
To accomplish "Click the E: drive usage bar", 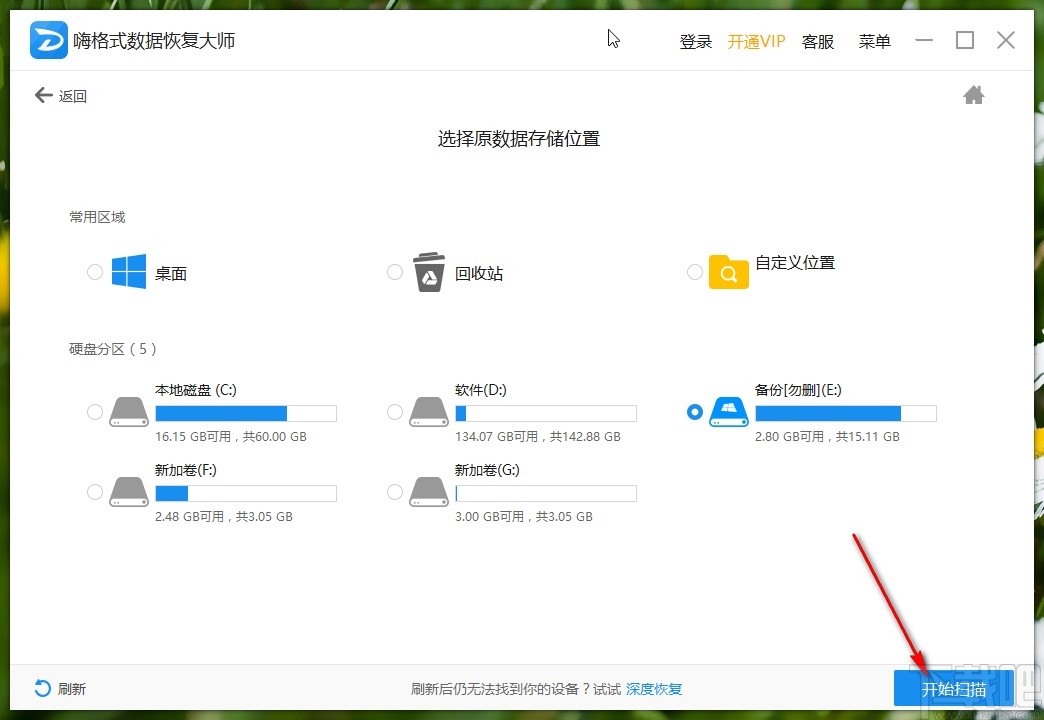I will click(846, 413).
